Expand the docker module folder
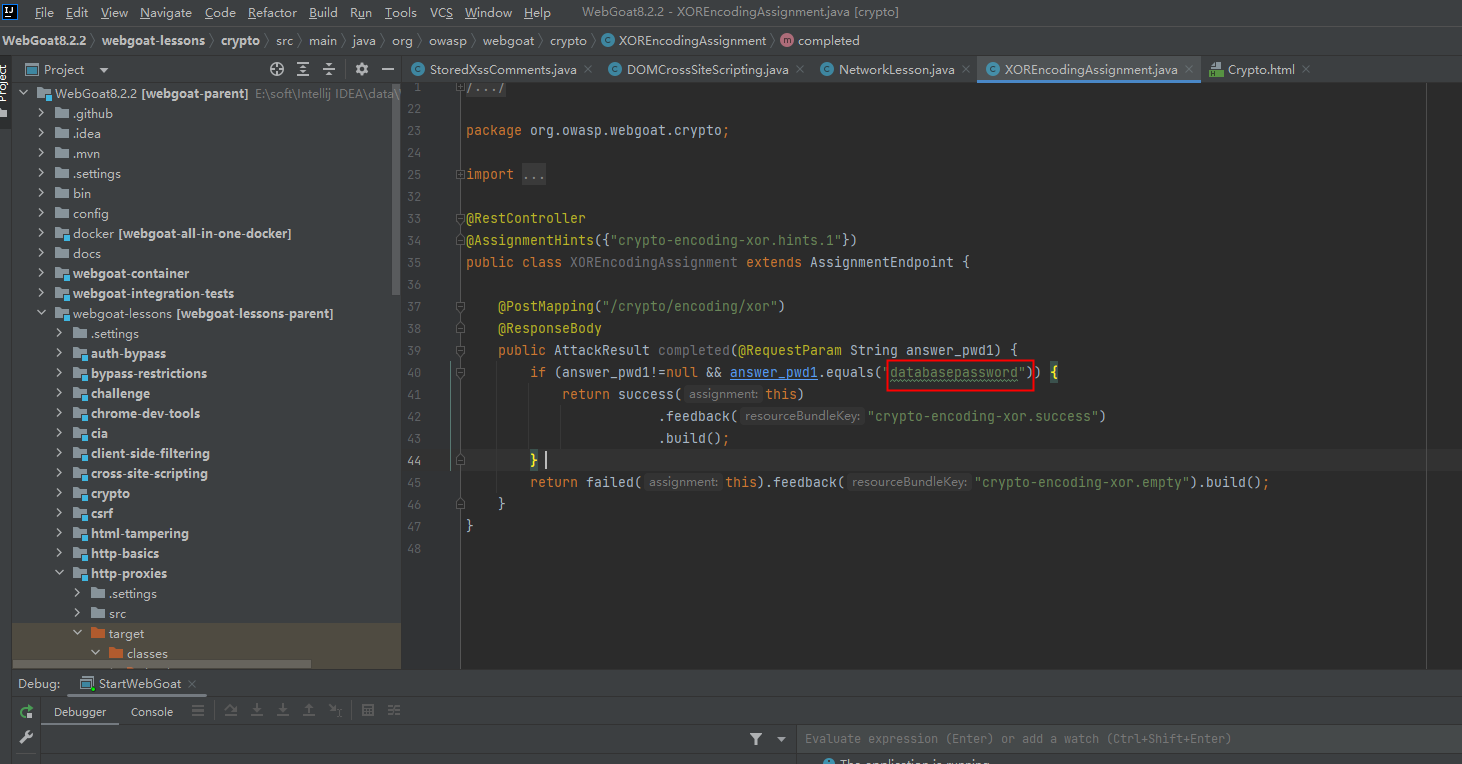 (x=41, y=233)
